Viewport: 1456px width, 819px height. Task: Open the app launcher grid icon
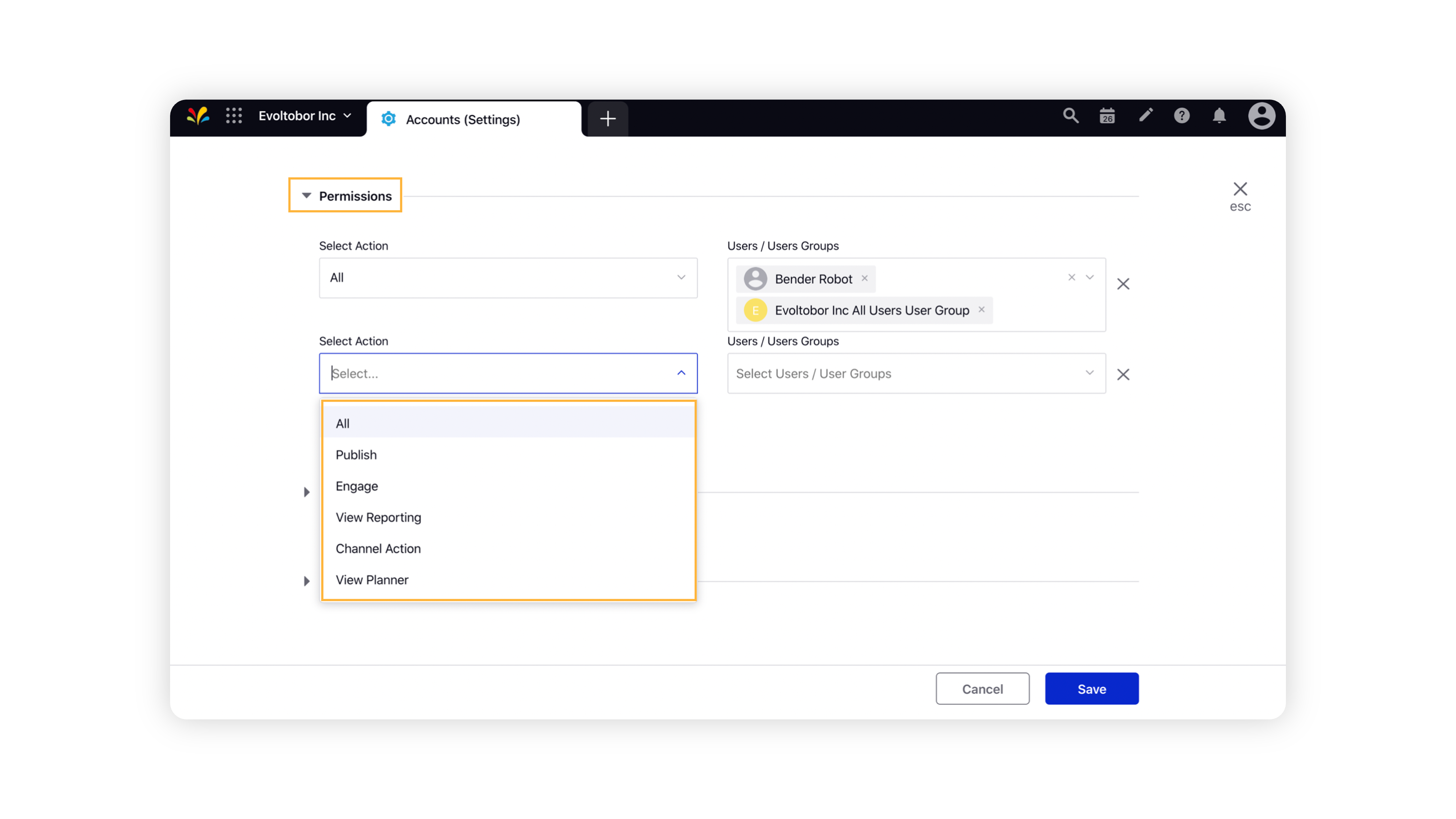[234, 116]
